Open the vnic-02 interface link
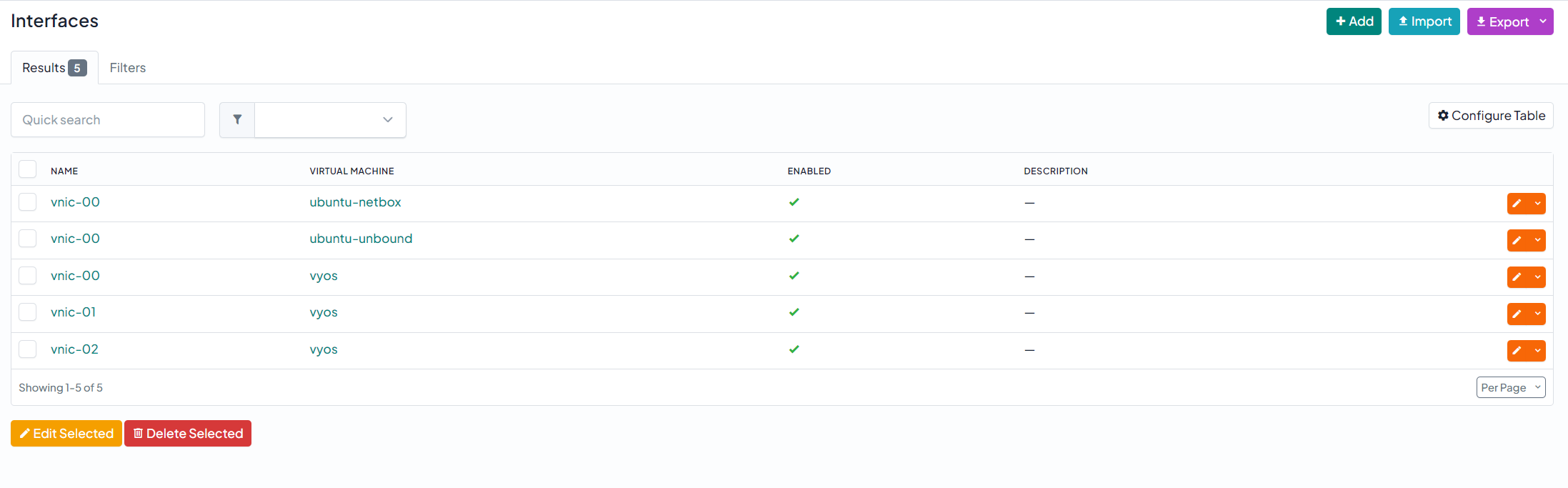The image size is (1568, 488). pos(74,349)
